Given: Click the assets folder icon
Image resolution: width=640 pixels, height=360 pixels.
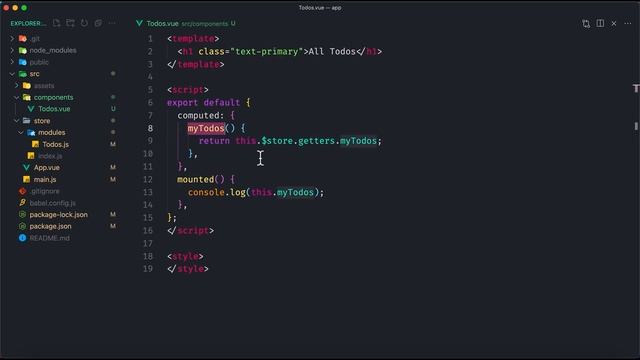Looking at the screenshot, I should pyautogui.click(x=27, y=86).
